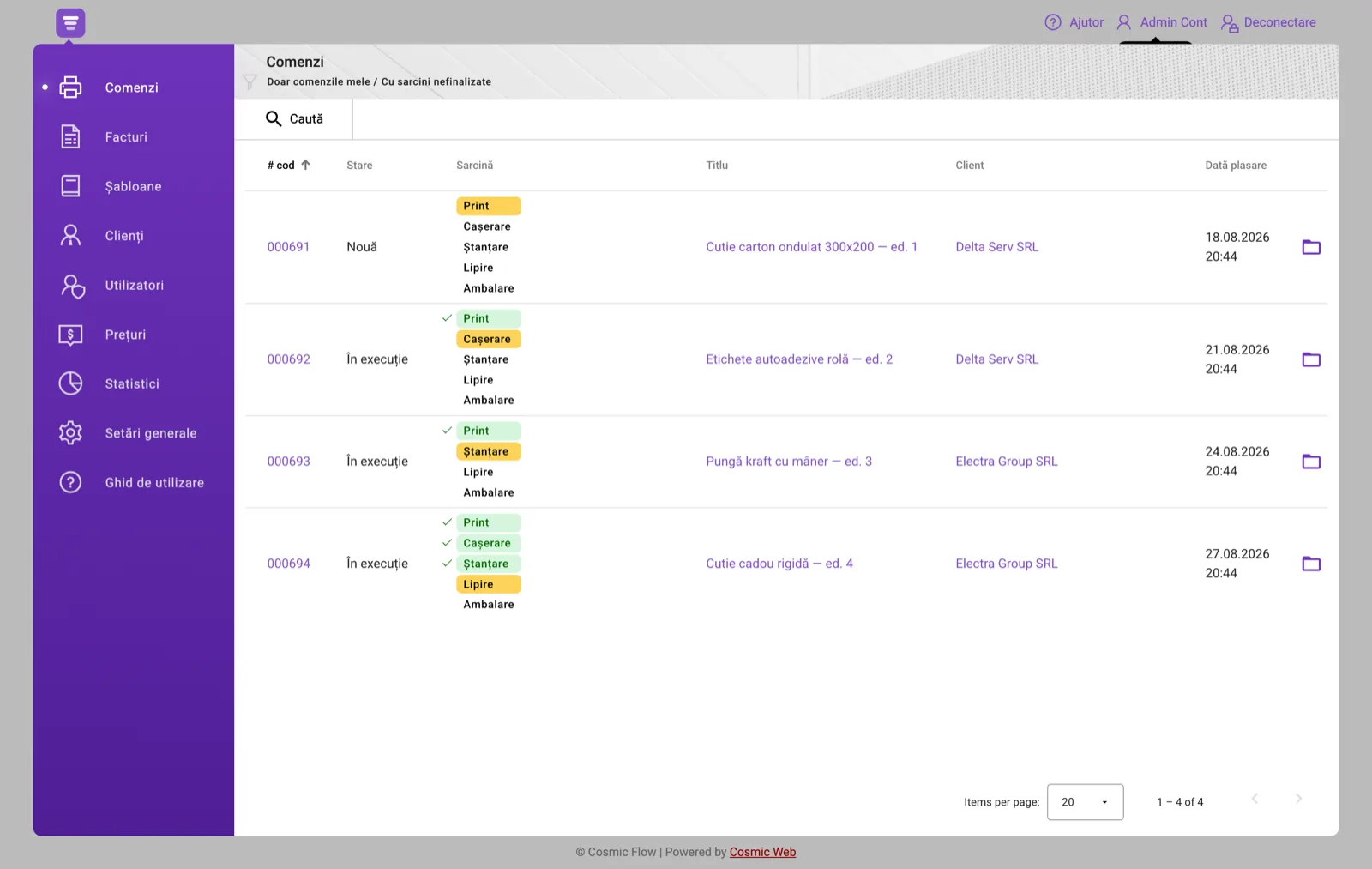Viewport: 1372px width, 869px height.
Task: Open title Etichete autoadezive rolă — ed. 2
Action: tap(799, 359)
